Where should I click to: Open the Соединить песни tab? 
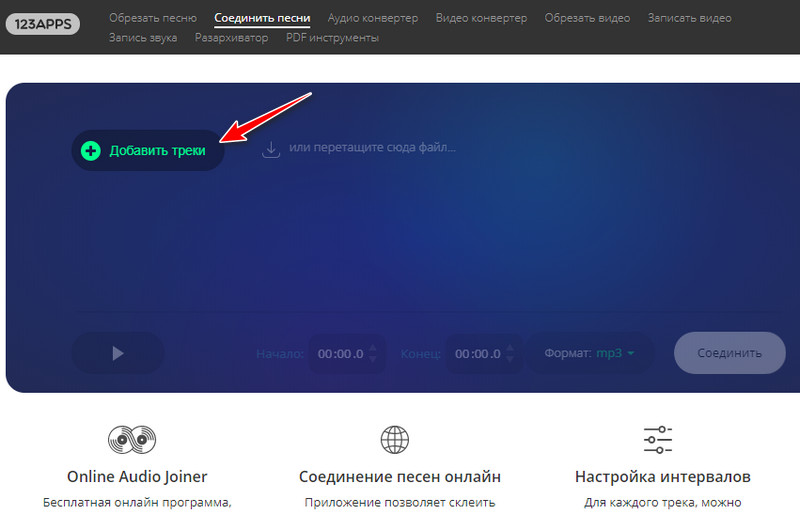[x=262, y=18]
